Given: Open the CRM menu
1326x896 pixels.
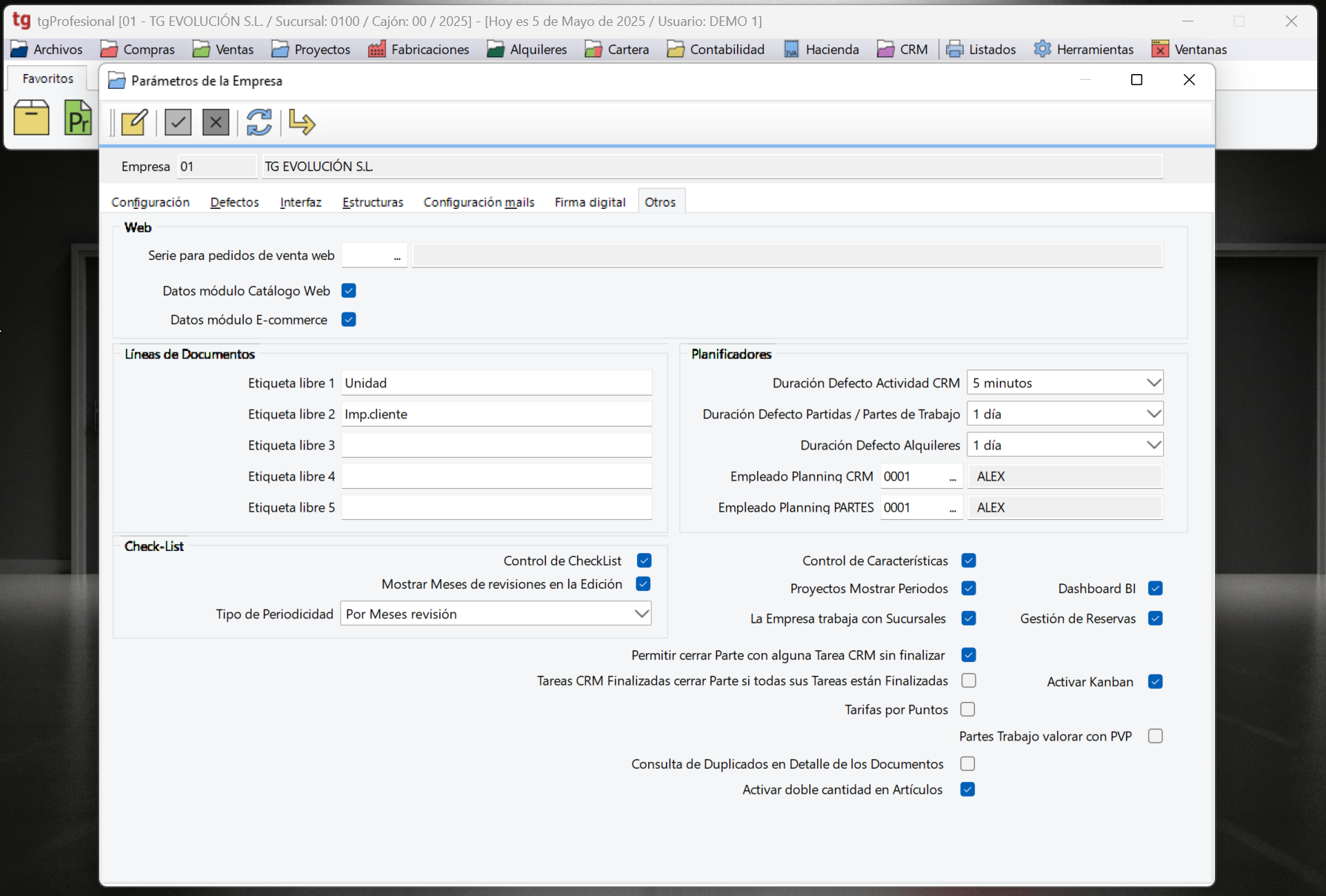Looking at the screenshot, I should pos(903,50).
